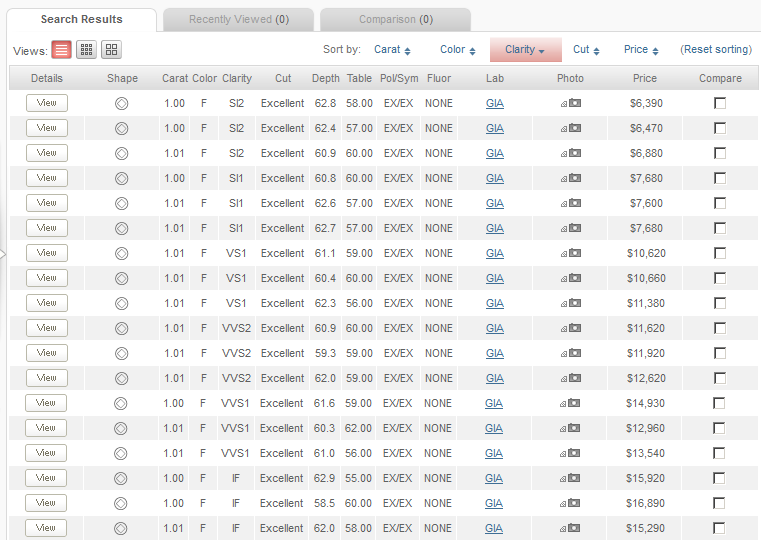Select compare checkbox for $15,920 diamond

coord(720,478)
